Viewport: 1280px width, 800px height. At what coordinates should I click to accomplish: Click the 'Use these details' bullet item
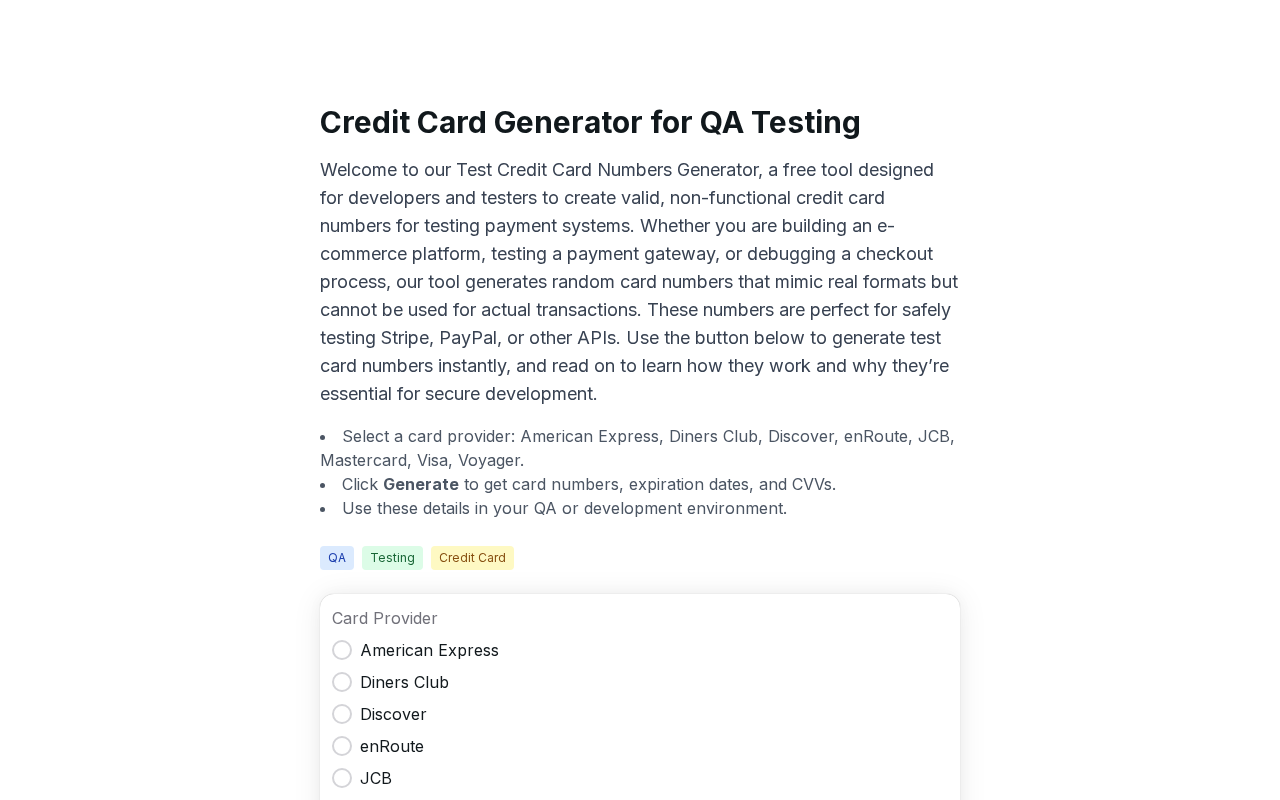click(x=564, y=508)
